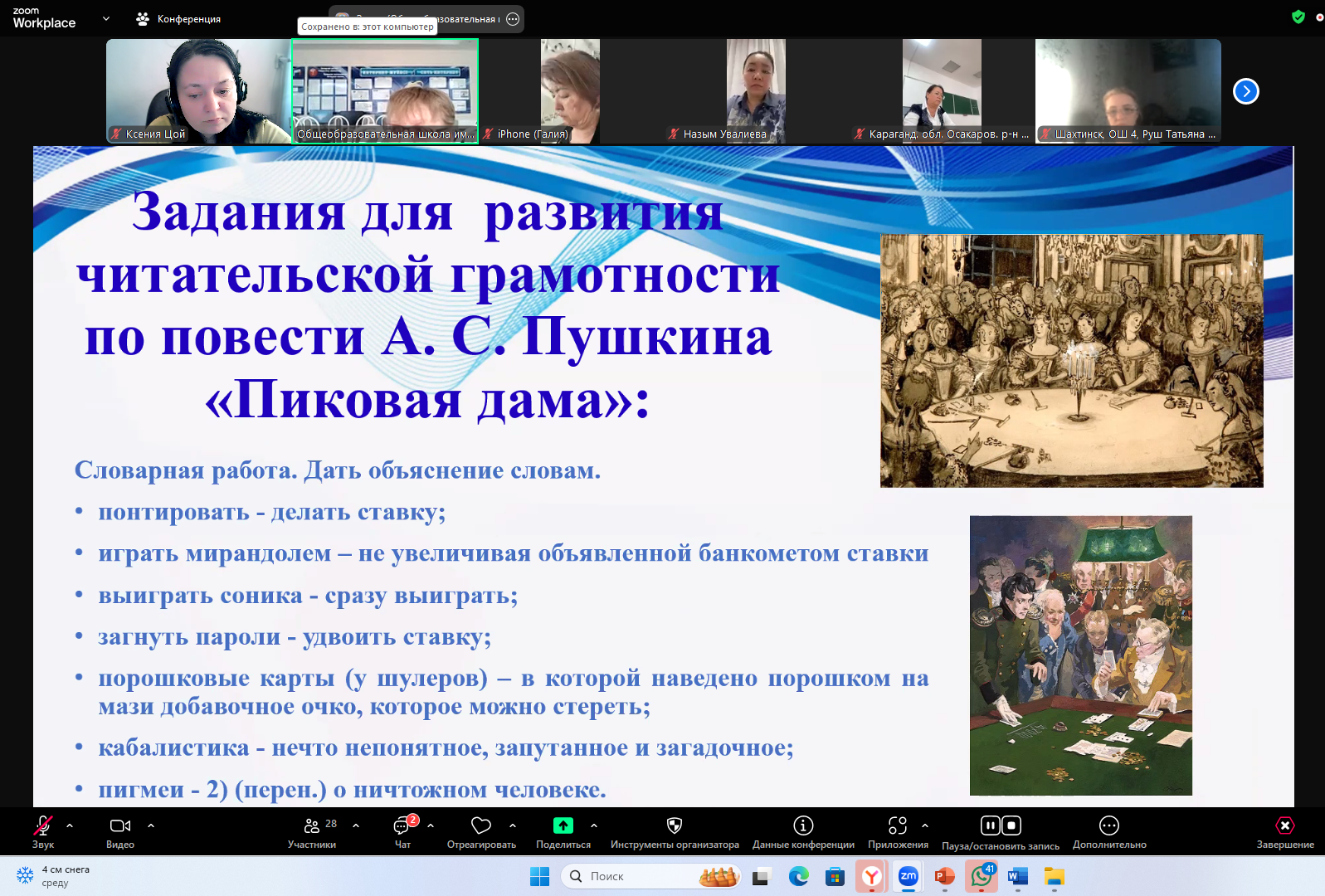Viewport: 1325px width, 896px height.
Task: Open the Конференция tab
Action: click(179, 19)
